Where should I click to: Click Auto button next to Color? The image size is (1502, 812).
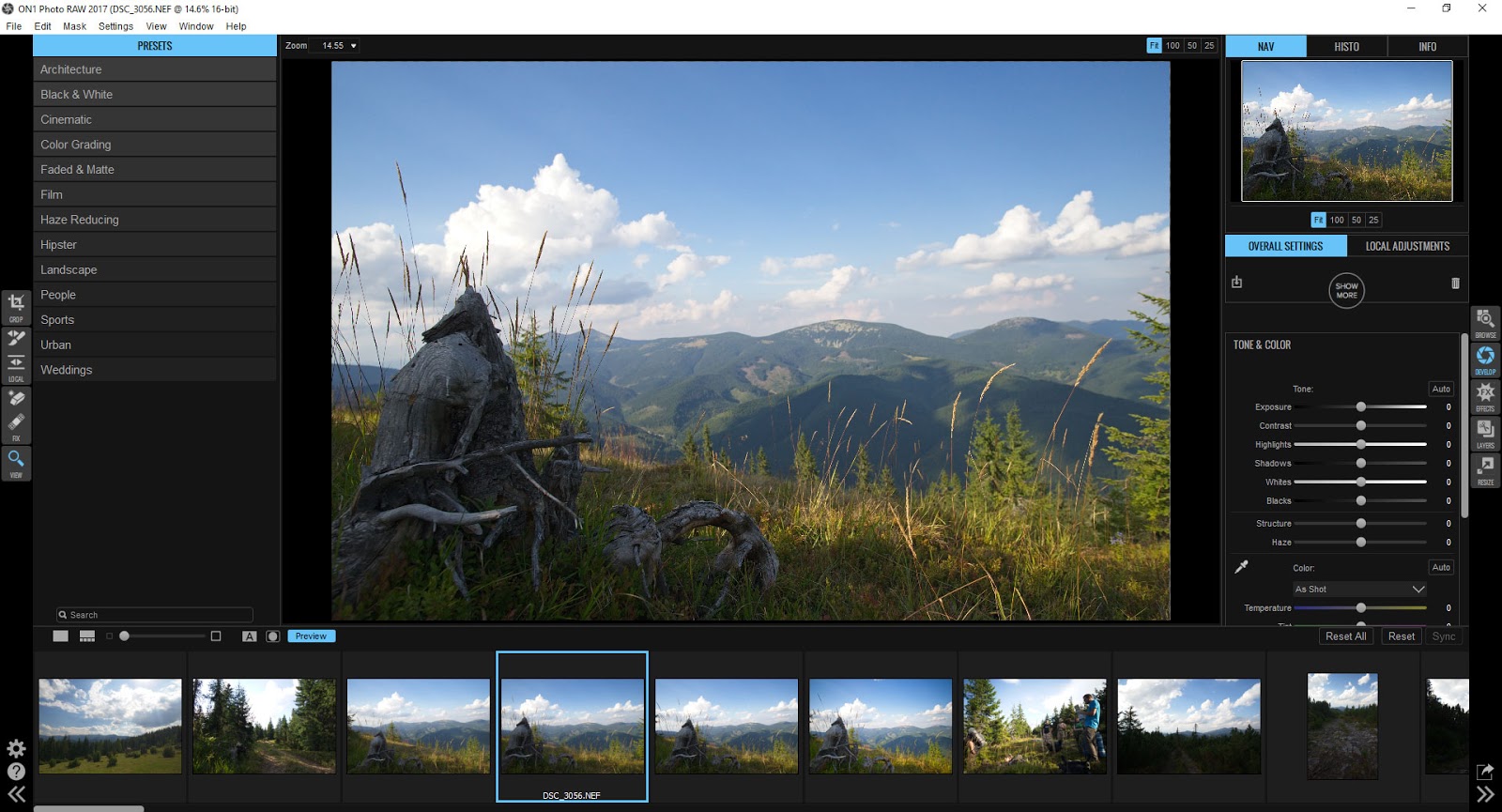coord(1441,567)
